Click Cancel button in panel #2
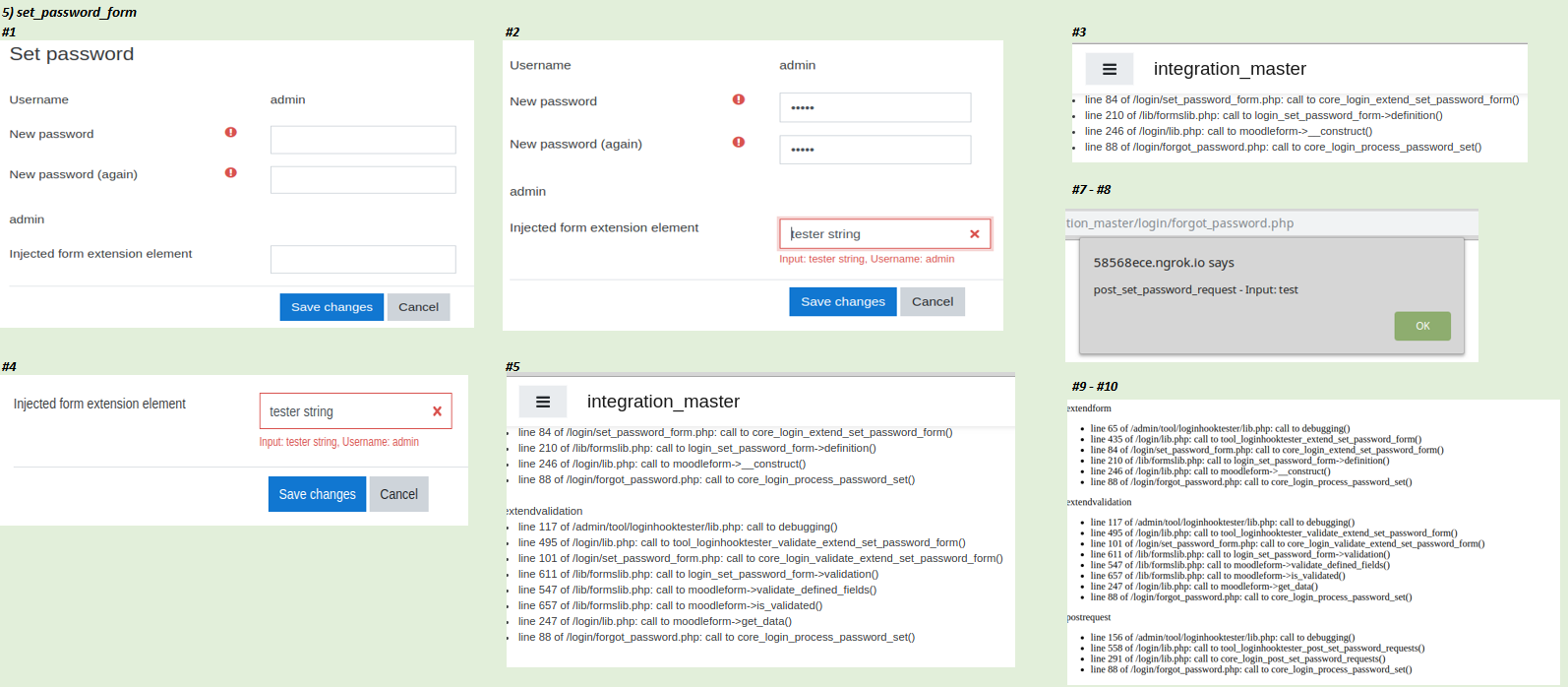The height and width of the screenshot is (687, 1568). tap(932, 301)
